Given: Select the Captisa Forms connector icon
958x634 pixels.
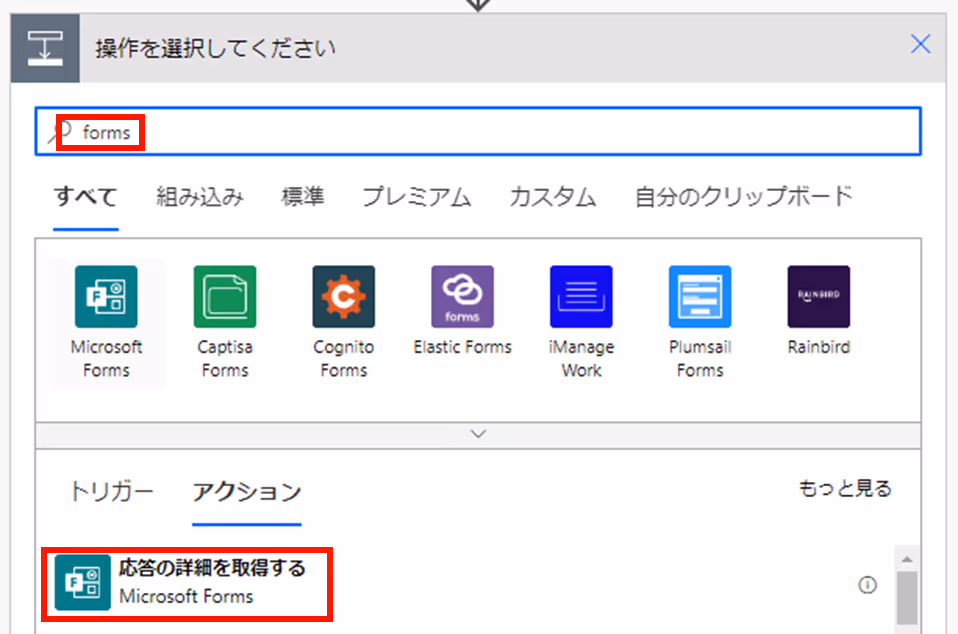Looking at the screenshot, I should (x=225, y=297).
